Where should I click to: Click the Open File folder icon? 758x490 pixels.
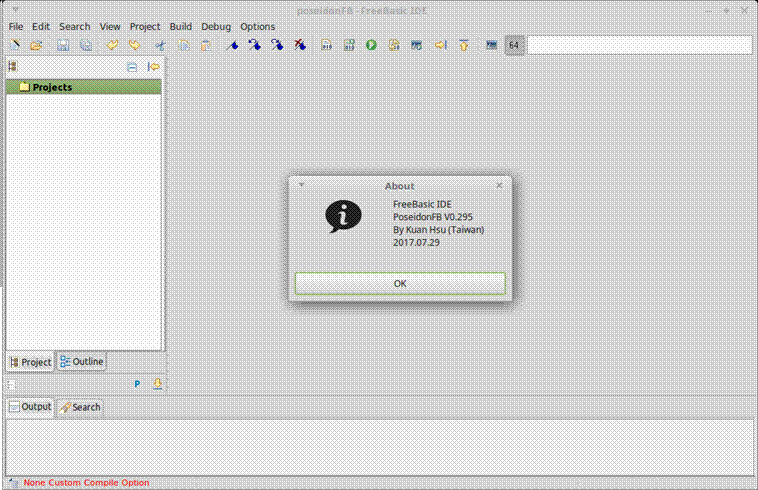pyautogui.click(x=36, y=45)
